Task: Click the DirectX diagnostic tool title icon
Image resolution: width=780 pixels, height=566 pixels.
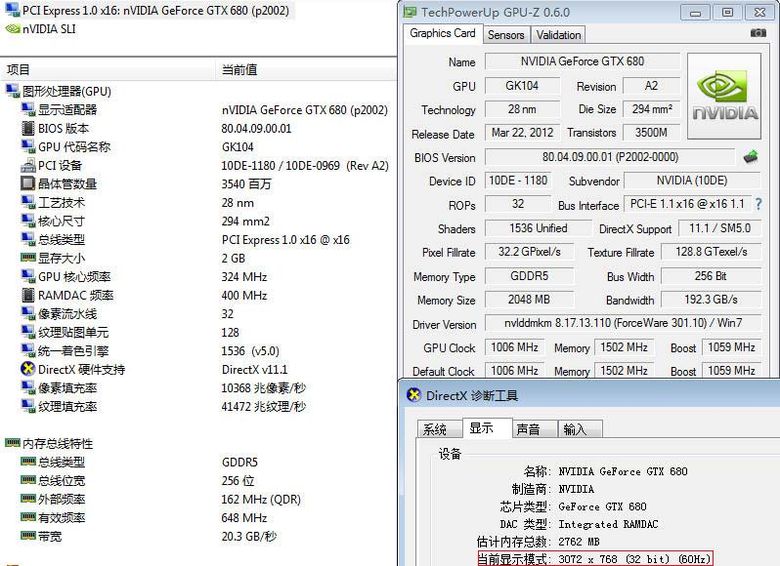Action: click(414, 395)
